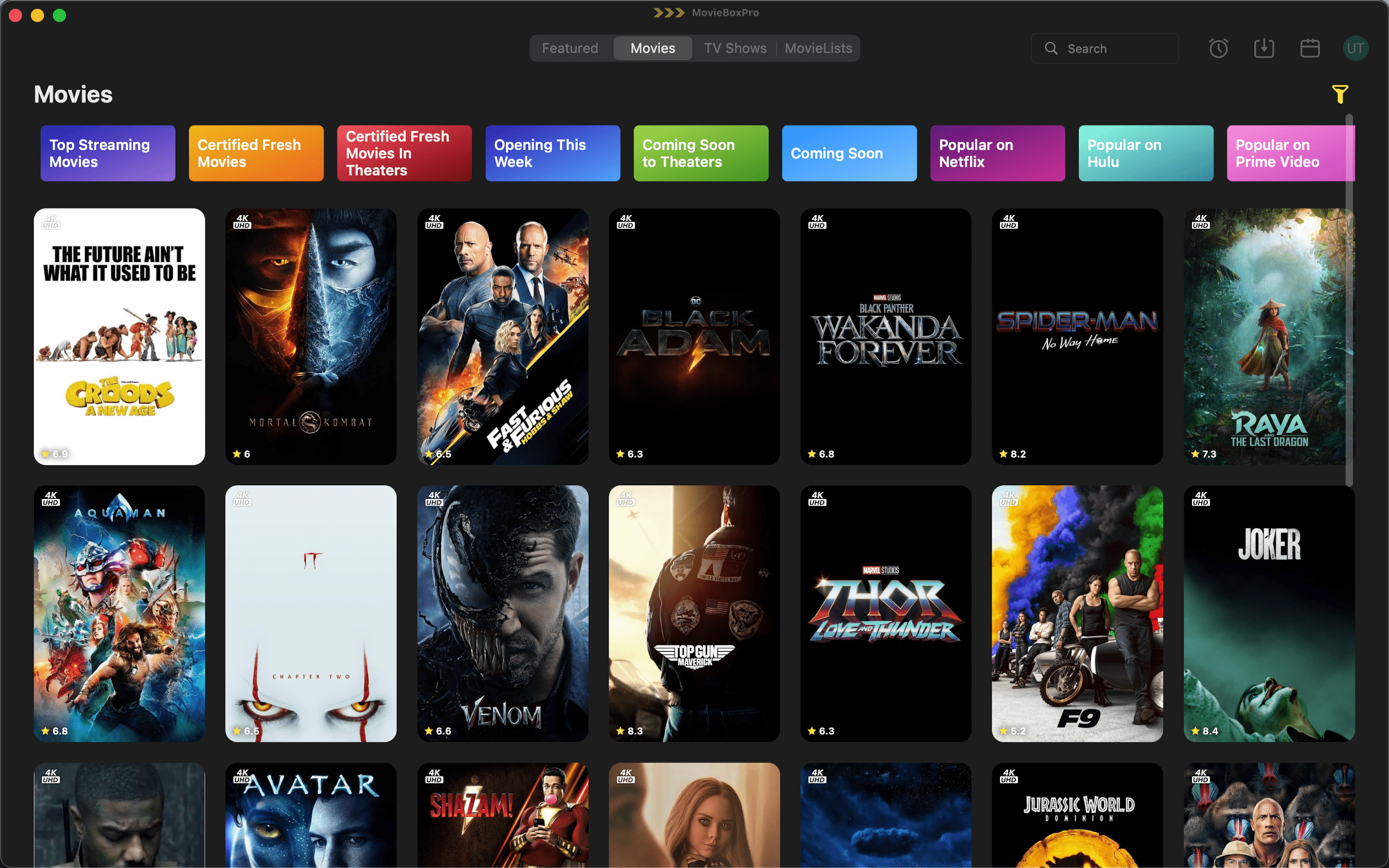This screenshot has width=1389, height=868.
Task: Open the Top Streaming Movies category
Action: click(107, 153)
